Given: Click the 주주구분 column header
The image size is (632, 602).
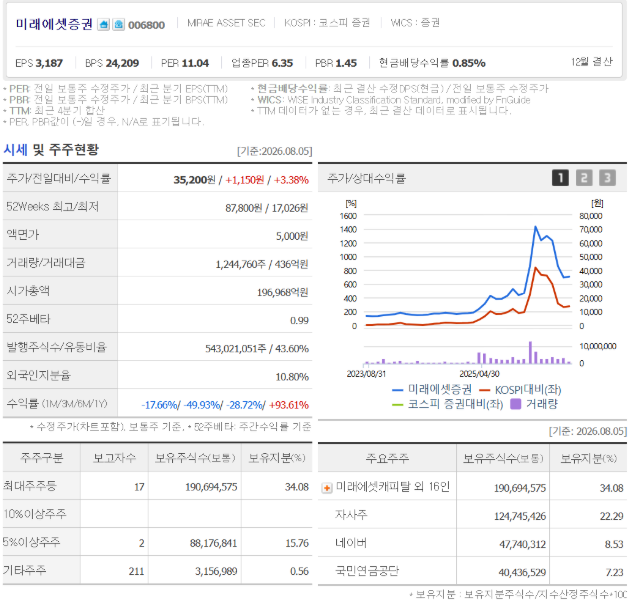Looking at the screenshot, I should click(42, 458).
